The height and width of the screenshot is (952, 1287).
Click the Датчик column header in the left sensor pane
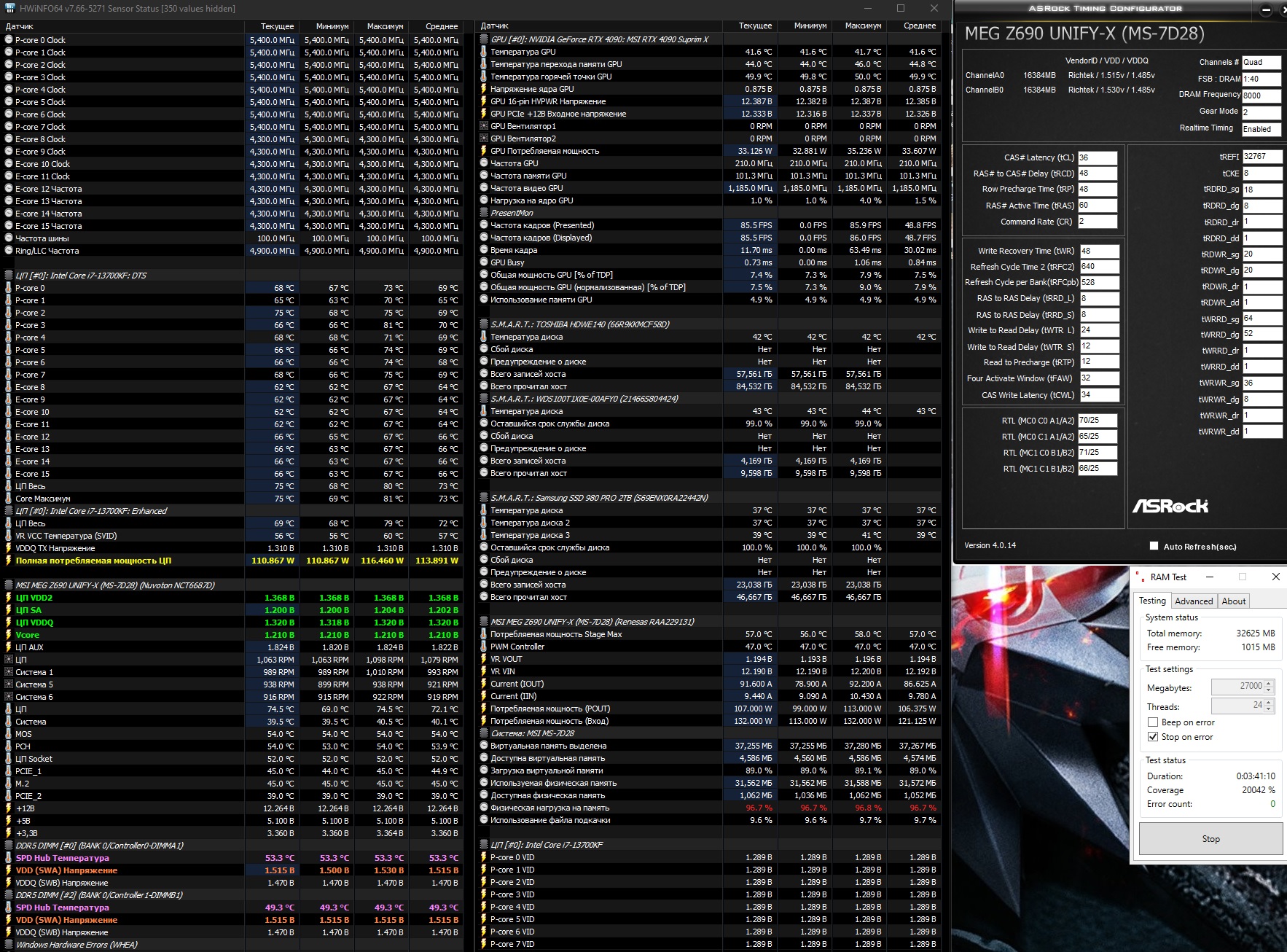pyautogui.click(x=122, y=26)
